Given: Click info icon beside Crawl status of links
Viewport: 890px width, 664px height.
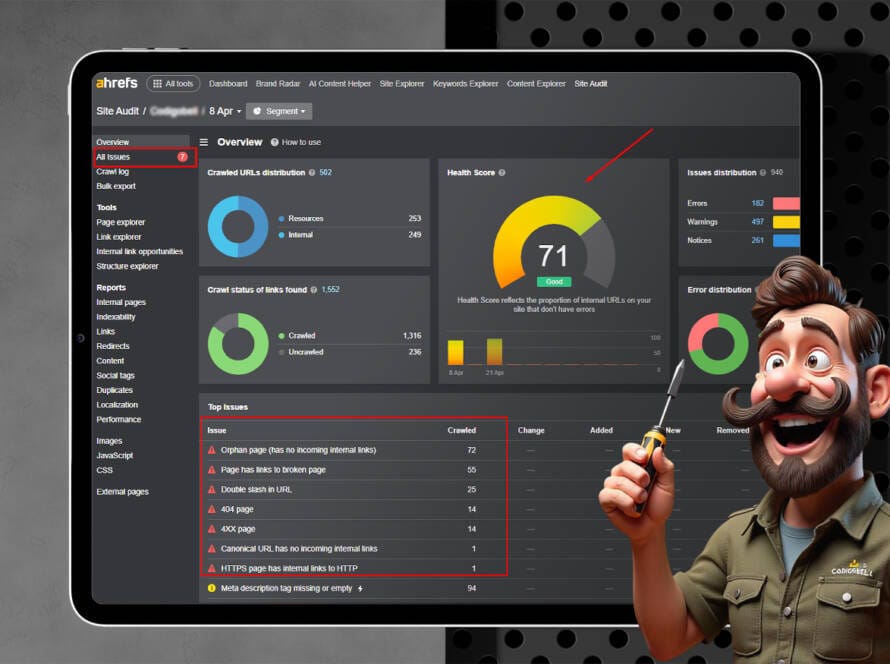Looking at the screenshot, I should tap(314, 290).
